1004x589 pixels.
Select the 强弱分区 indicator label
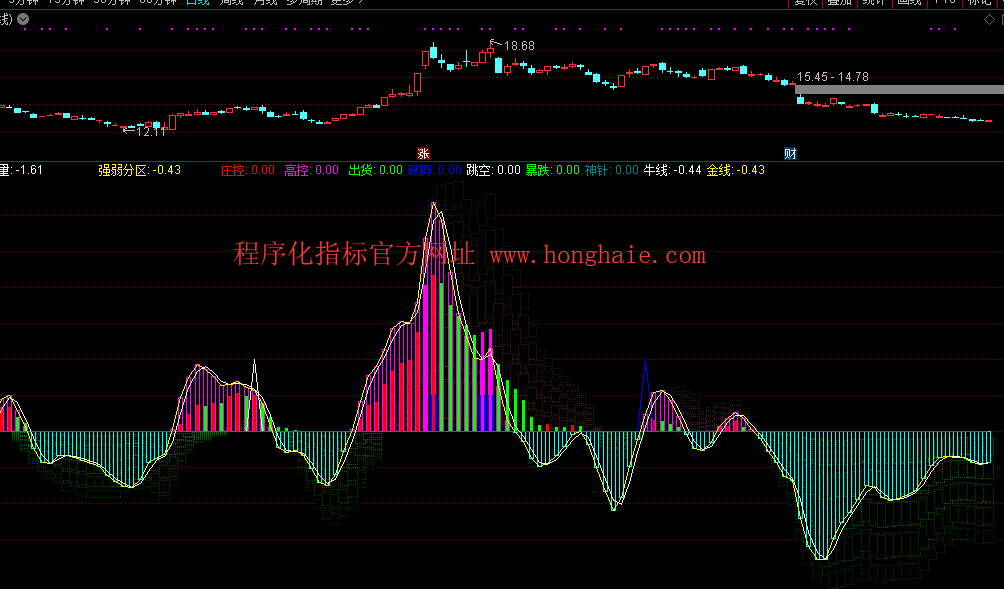(123, 170)
